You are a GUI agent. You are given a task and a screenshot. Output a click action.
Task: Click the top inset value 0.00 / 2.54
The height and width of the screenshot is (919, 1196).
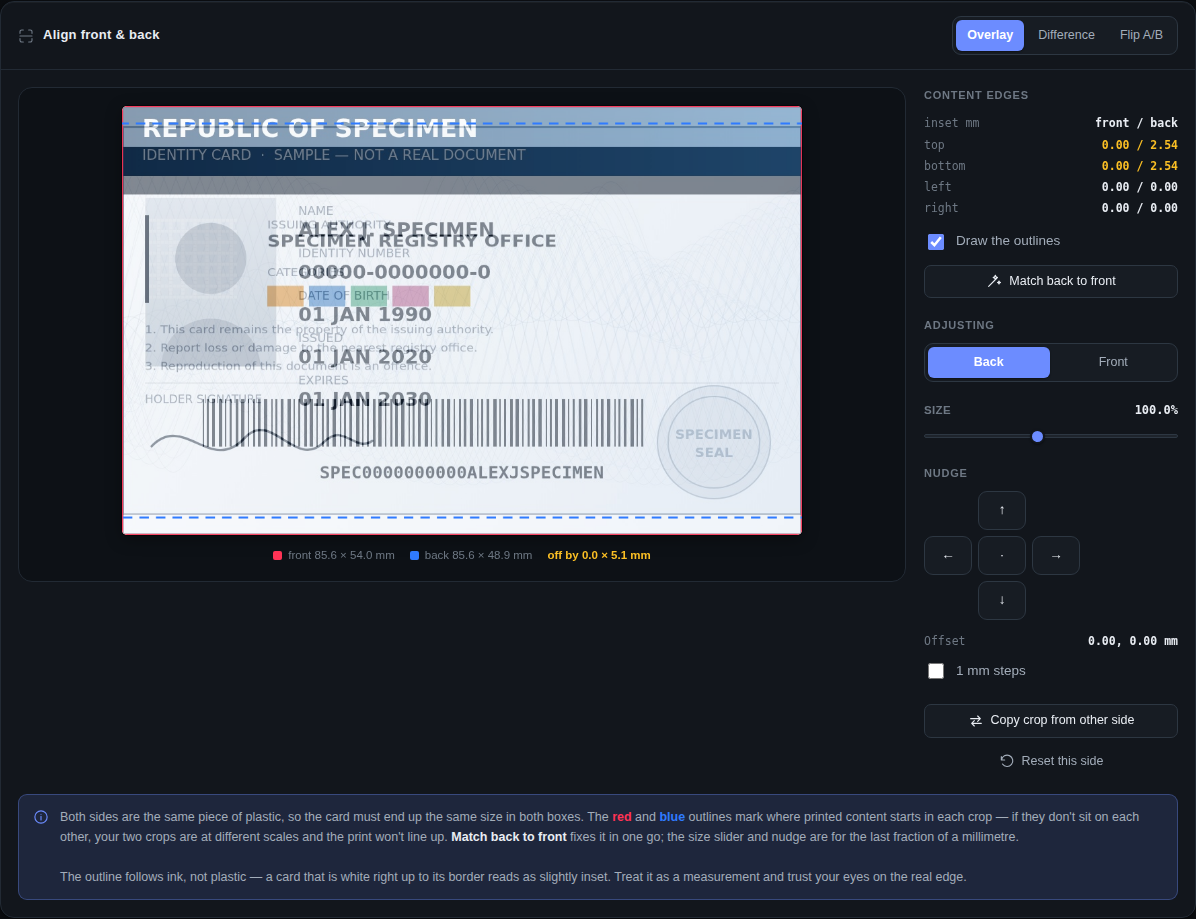click(1139, 145)
